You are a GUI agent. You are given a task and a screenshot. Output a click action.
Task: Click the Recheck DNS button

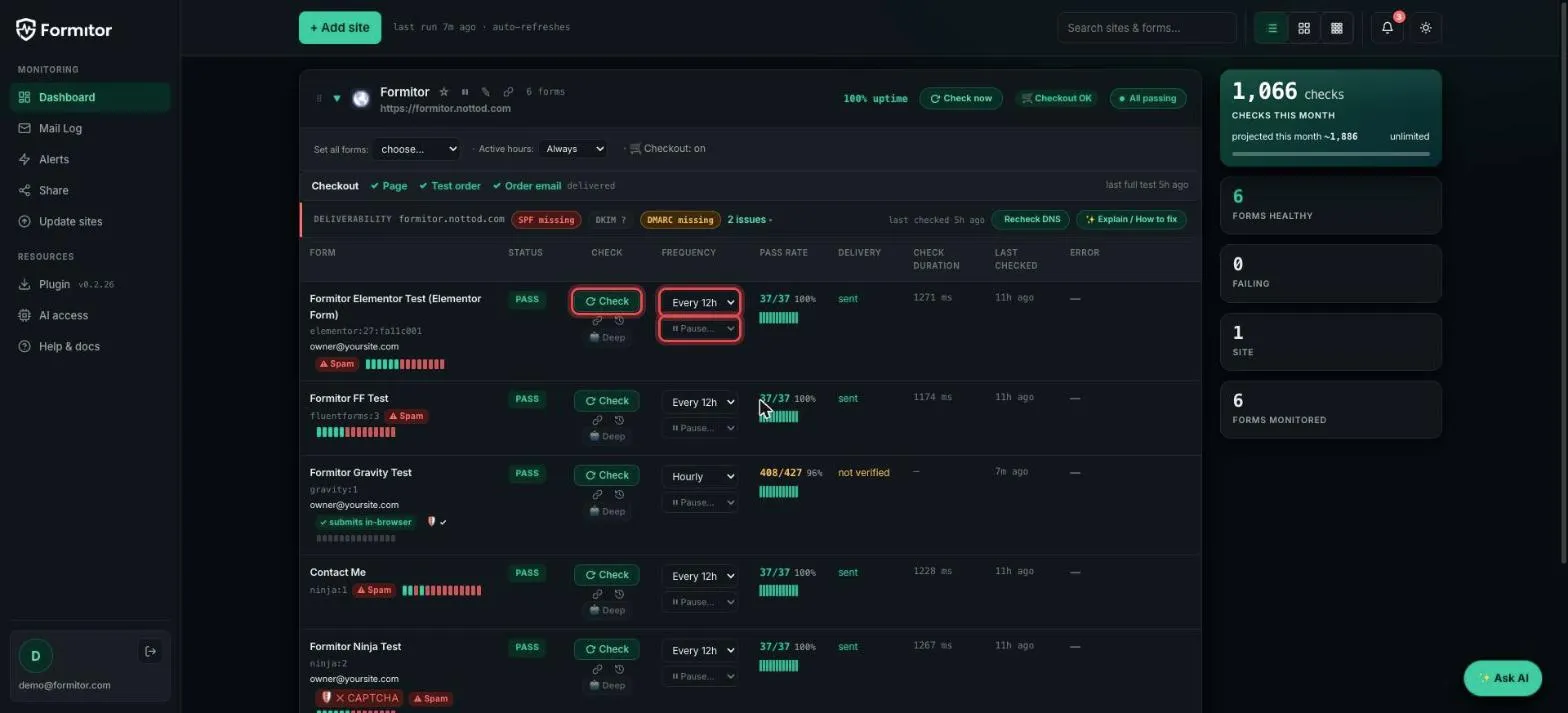(x=1031, y=219)
